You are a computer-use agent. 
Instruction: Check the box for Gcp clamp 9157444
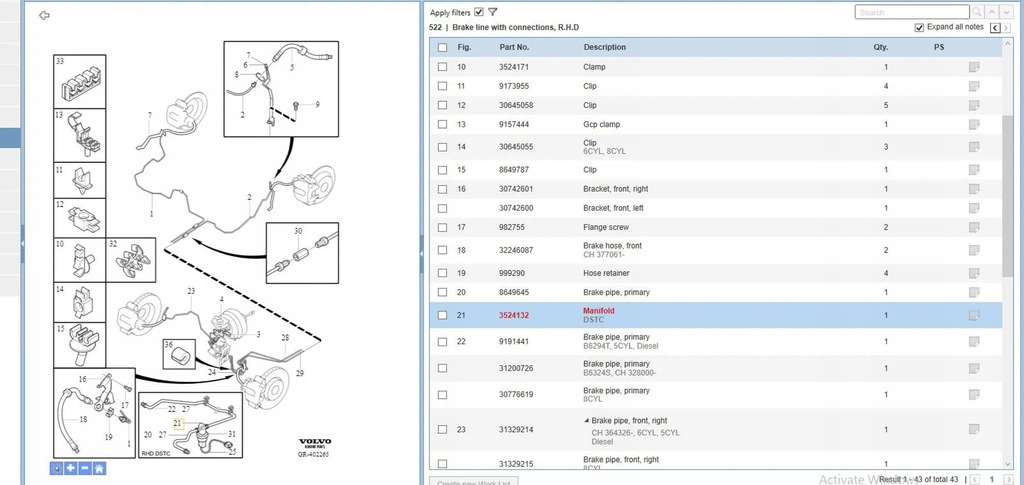click(x=443, y=124)
